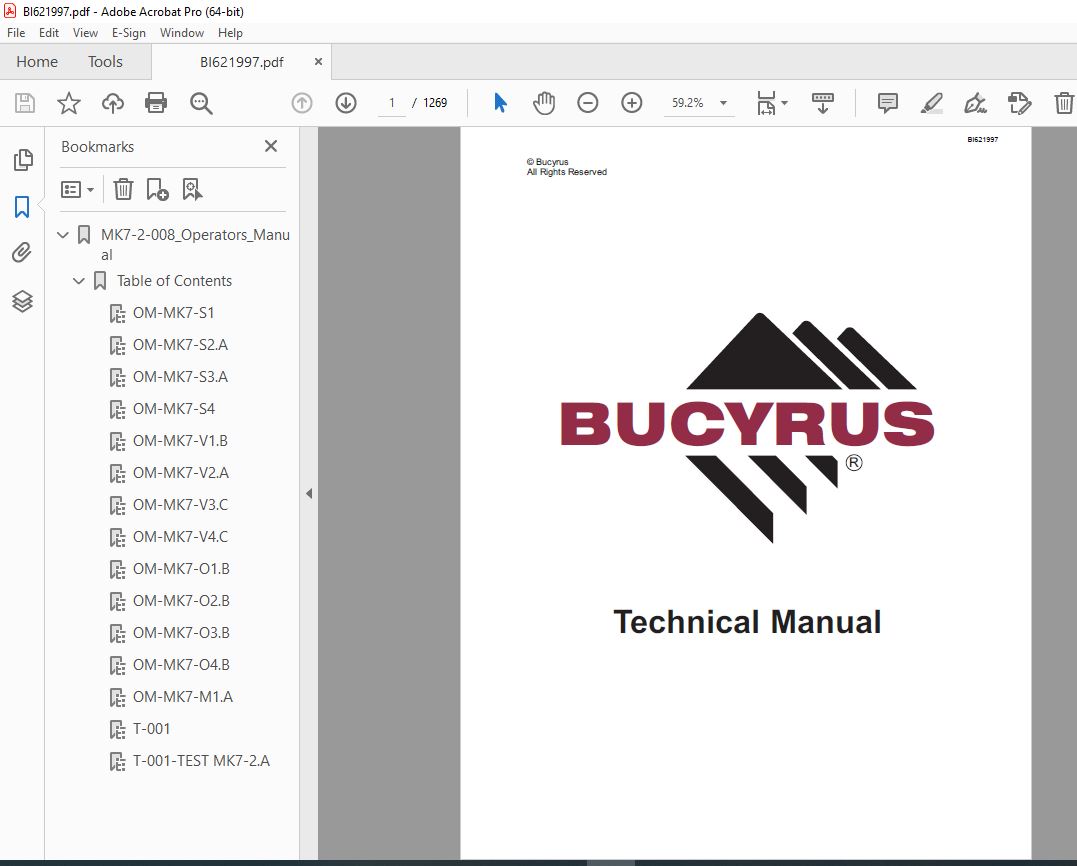This screenshot has width=1077, height=866.
Task: Collapse navigation pane with divider arrow
Action: point(309,493)
